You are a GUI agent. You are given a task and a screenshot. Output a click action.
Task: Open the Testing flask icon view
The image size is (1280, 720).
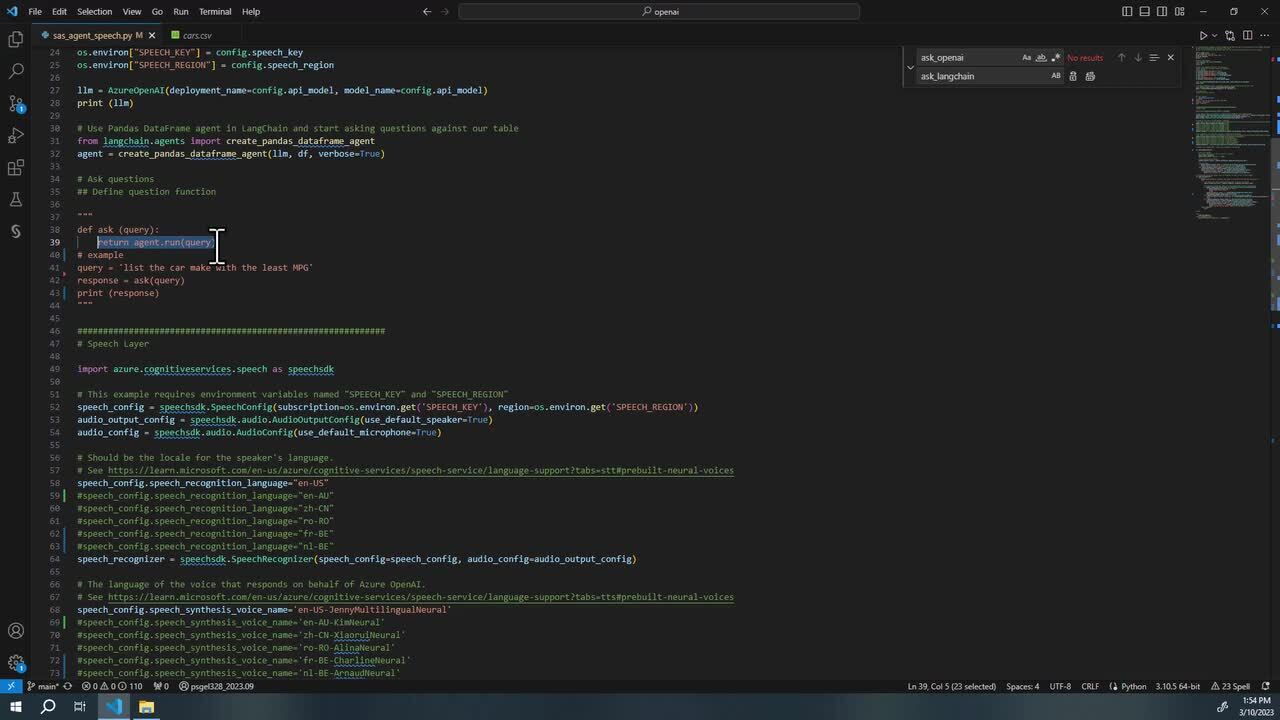(15, 199)
